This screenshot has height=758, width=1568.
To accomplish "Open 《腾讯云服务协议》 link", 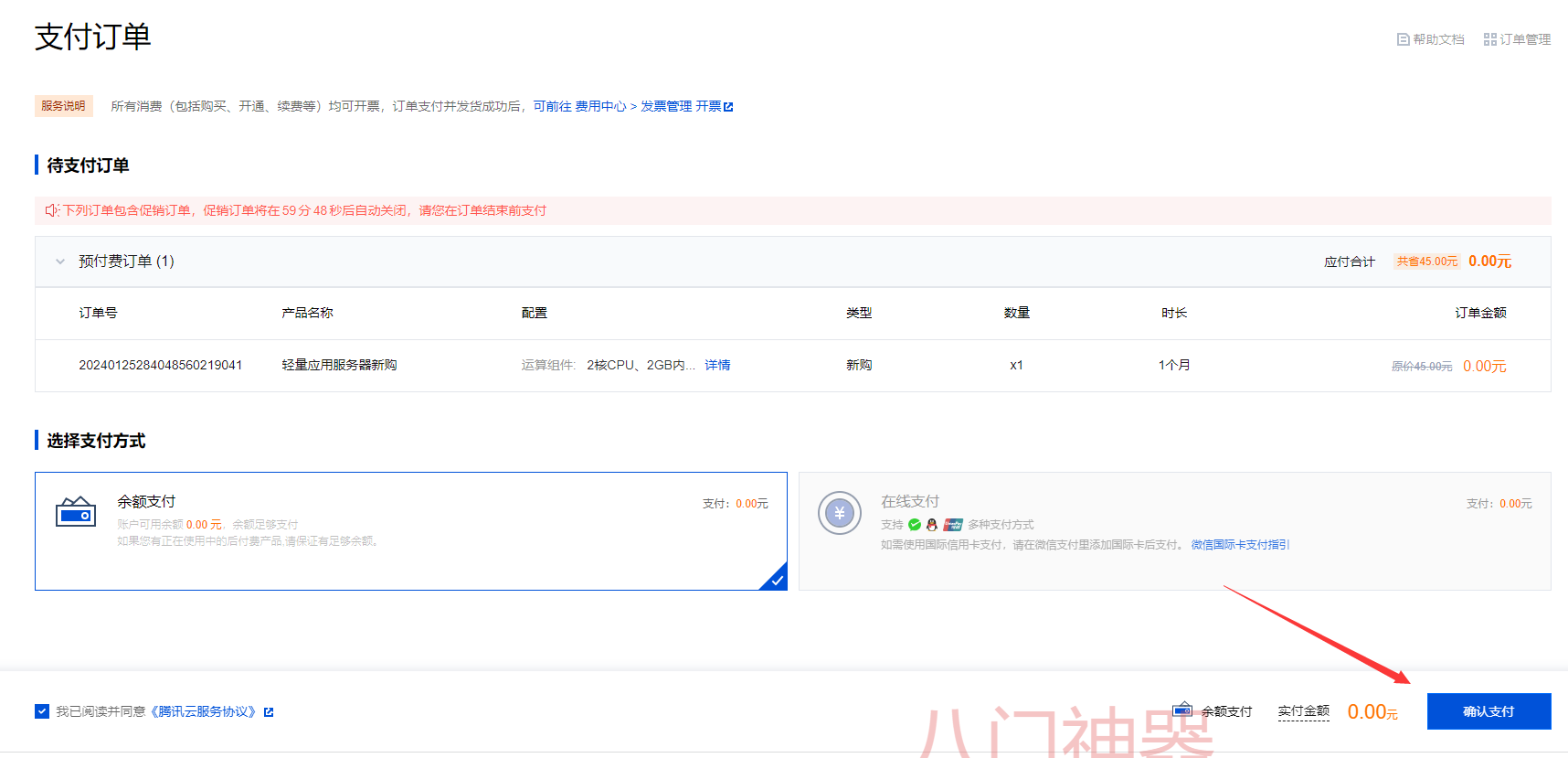I will coord(204,711).
